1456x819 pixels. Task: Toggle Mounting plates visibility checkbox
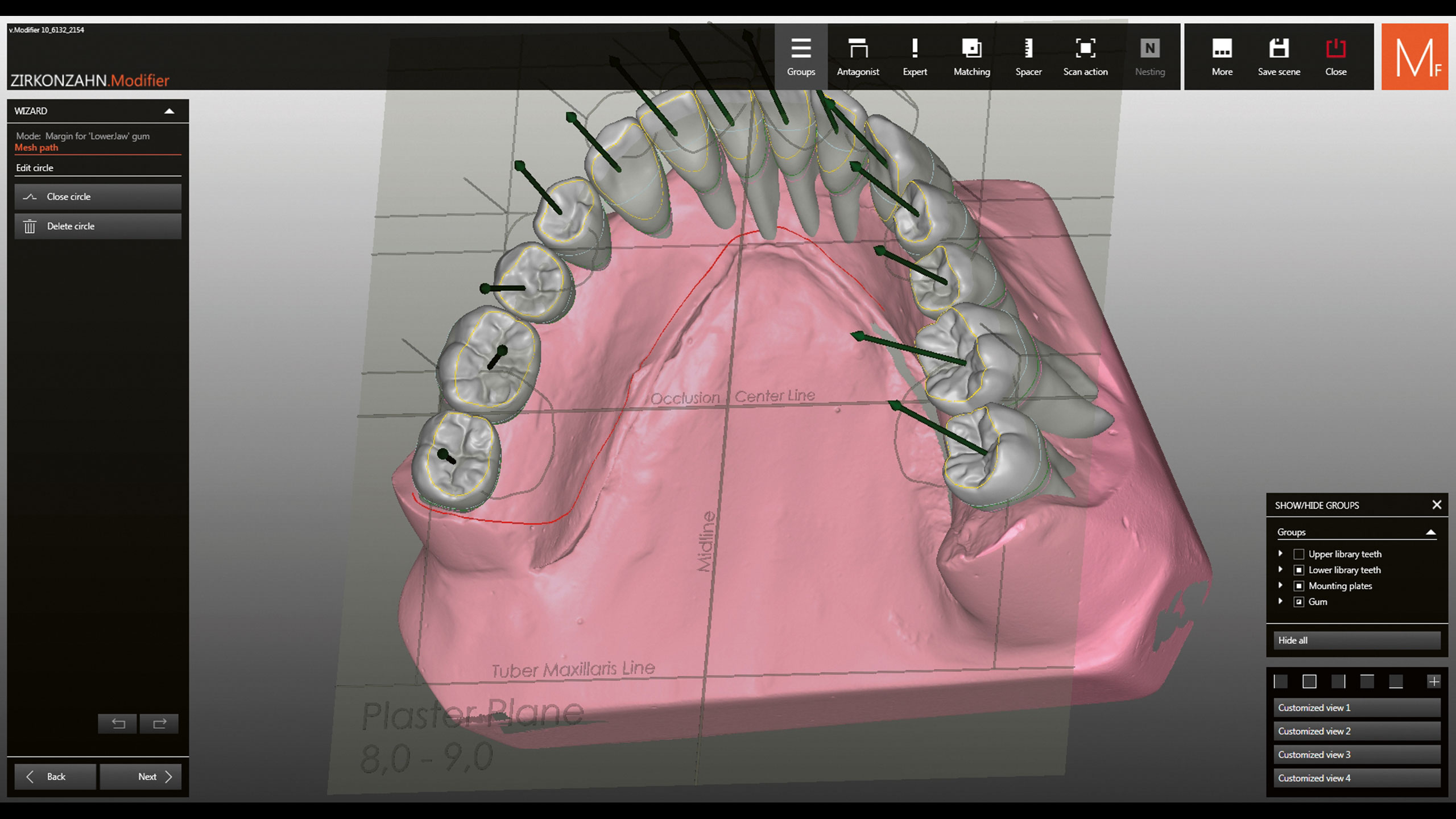point(1299,586)
